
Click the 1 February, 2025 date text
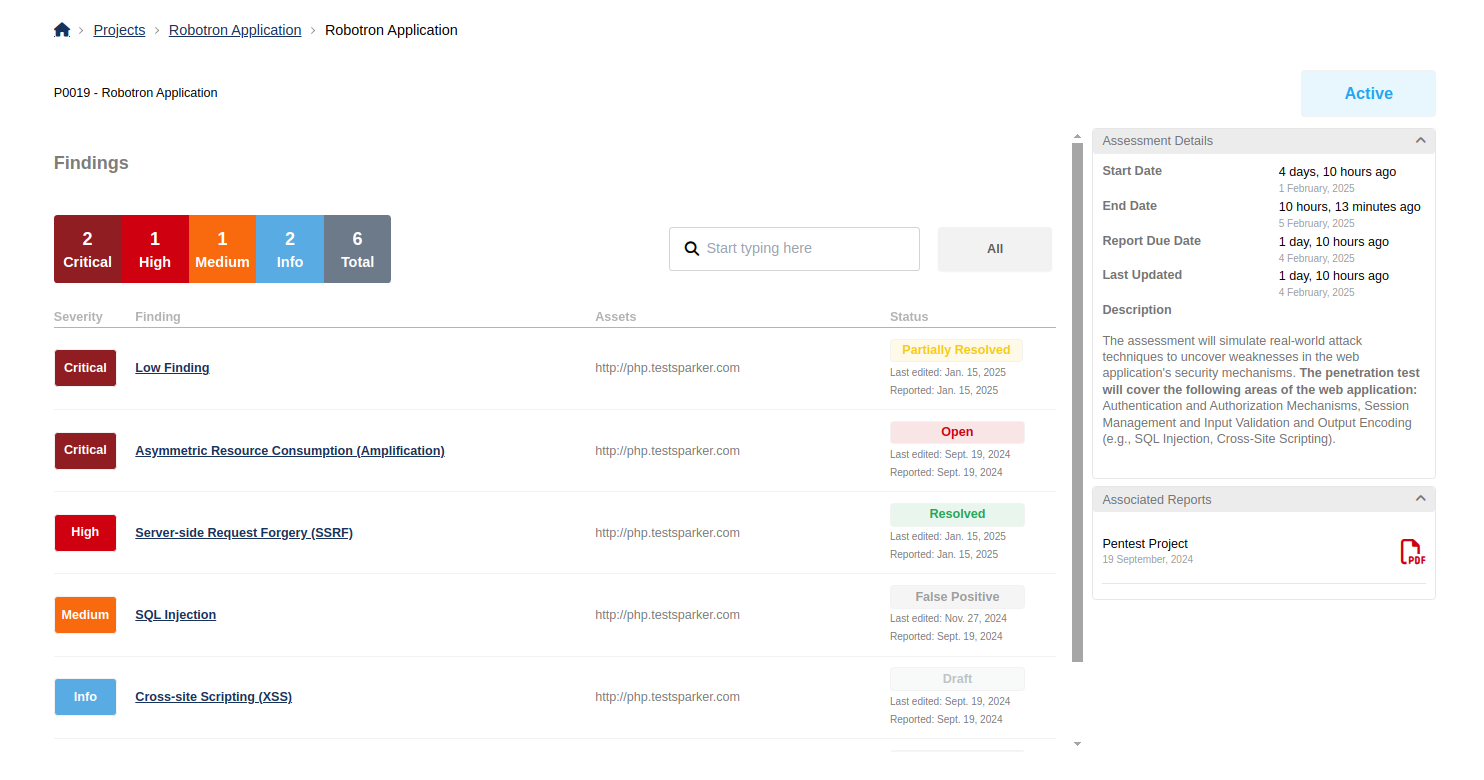click(x=1317, y=188)
